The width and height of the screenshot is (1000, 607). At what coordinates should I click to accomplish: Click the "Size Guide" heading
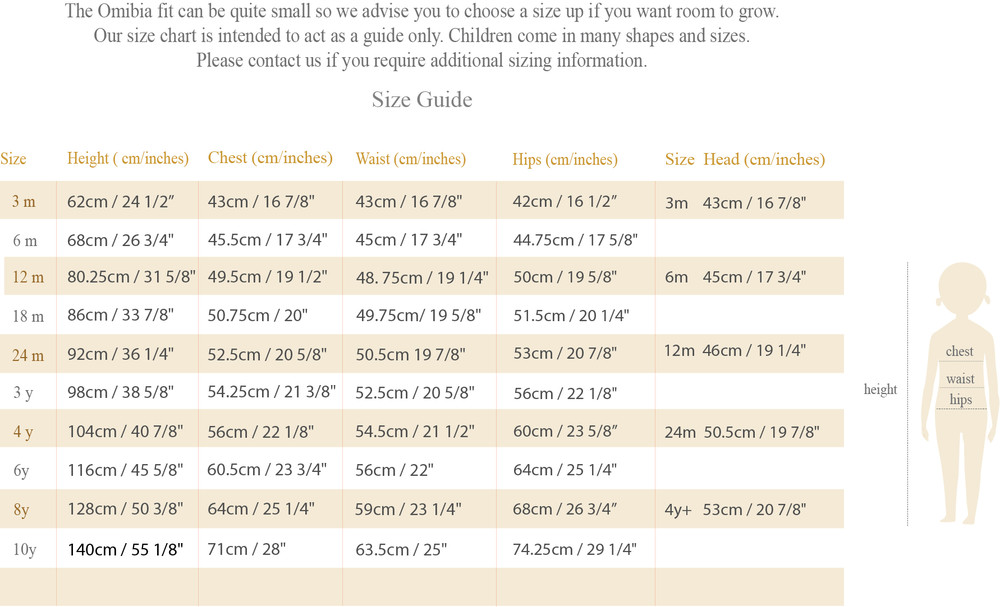click(422, 100)
